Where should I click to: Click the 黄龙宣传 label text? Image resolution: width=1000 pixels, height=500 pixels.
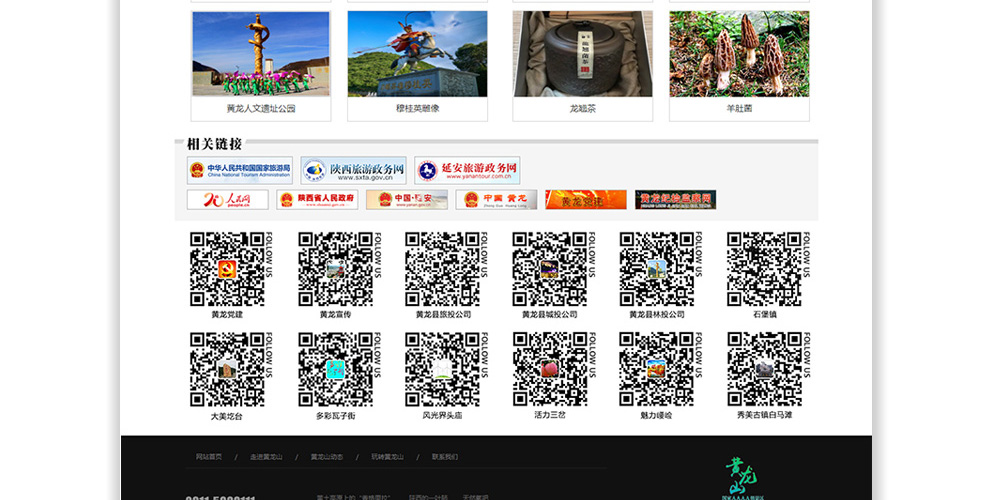click(335, 314)
